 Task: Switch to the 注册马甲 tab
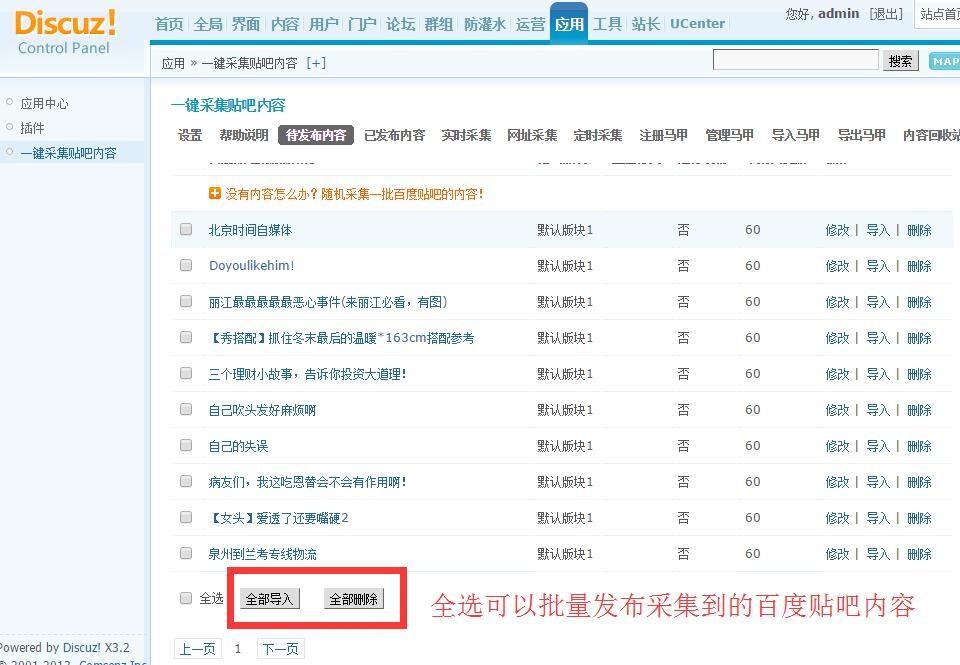point(664,135)
